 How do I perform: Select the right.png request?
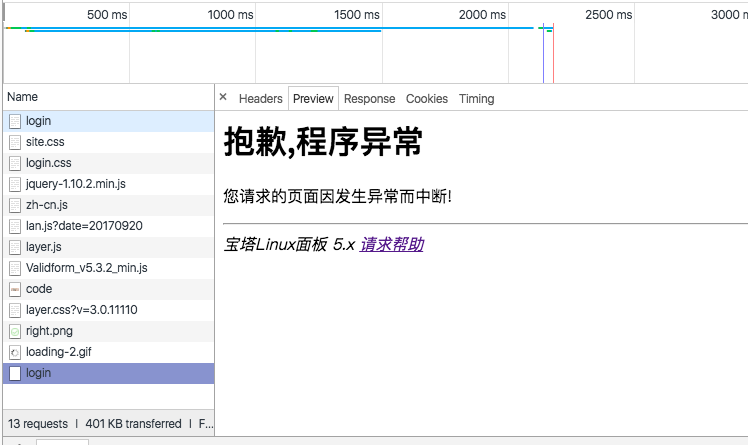pos(109,331)
